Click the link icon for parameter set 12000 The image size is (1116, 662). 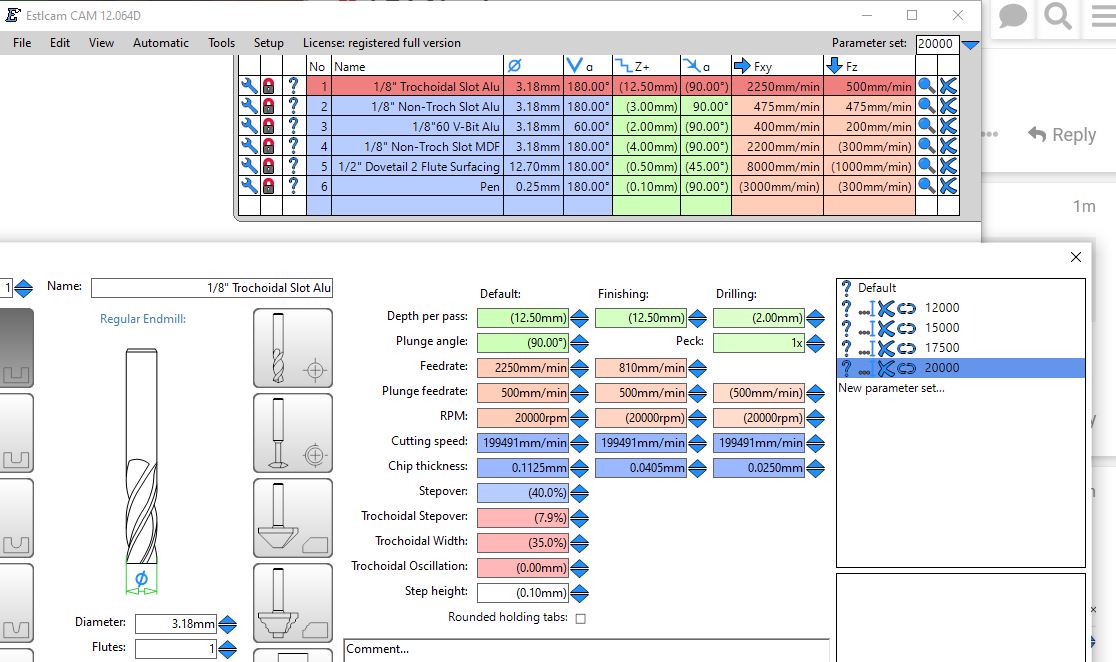(x=906, y=308)
